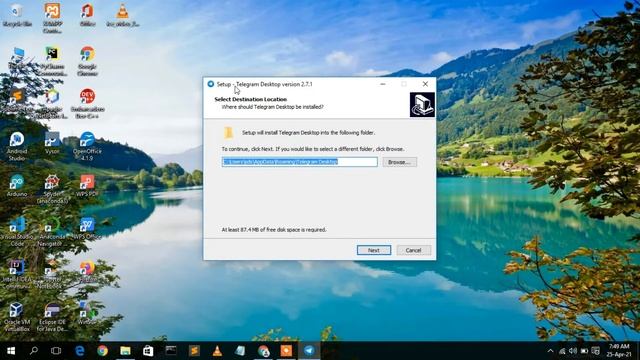The width and height of the screenshot is (640, 360).
Task: Open the Windows Start menu
Action: click(x=11, y=351)
